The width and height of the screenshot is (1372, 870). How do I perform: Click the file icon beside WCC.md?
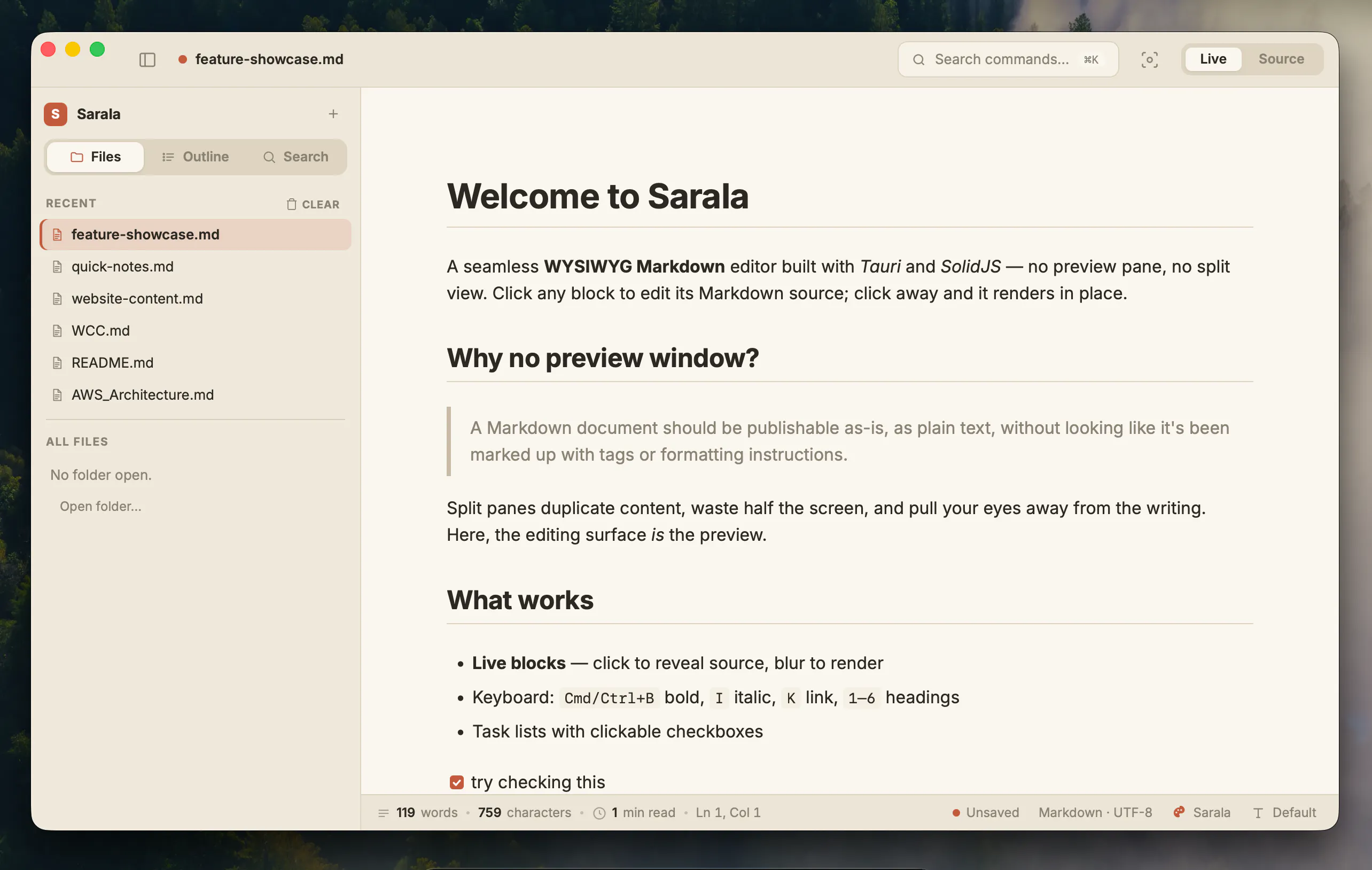(x=57, y=330)
